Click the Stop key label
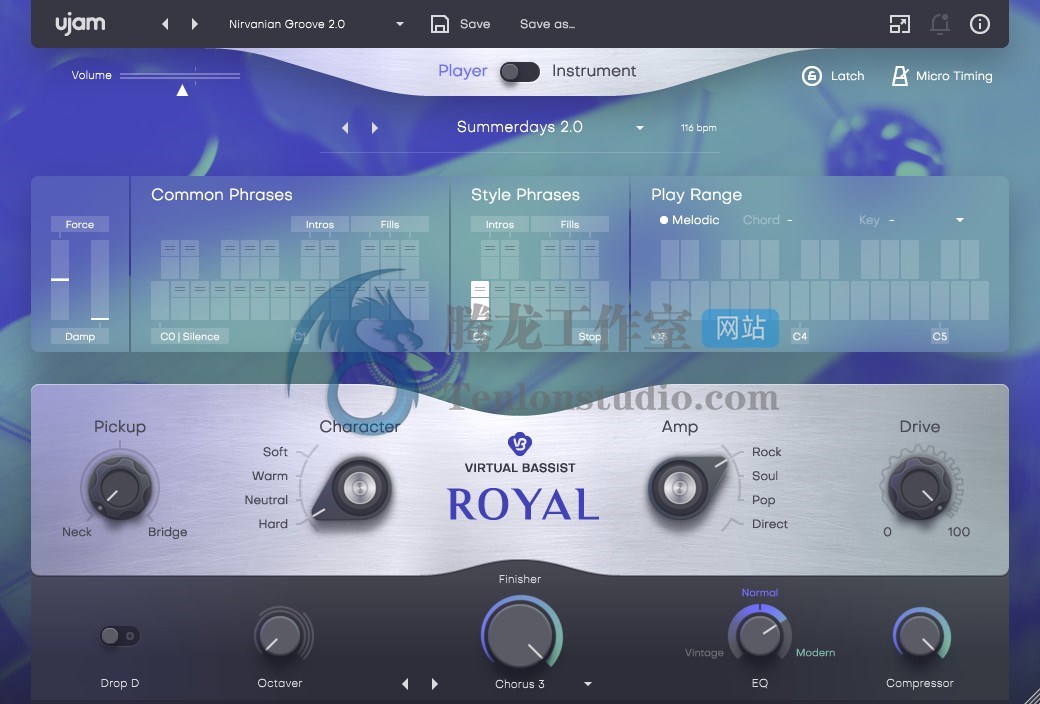 (590, 336)
